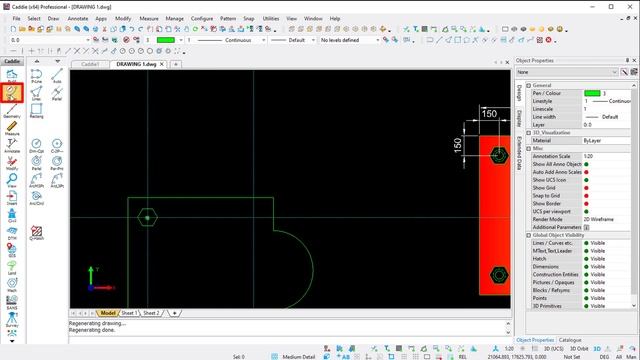Open the Display side tab
The height and width of the screenshot is (360, 640).
[519, 118]
